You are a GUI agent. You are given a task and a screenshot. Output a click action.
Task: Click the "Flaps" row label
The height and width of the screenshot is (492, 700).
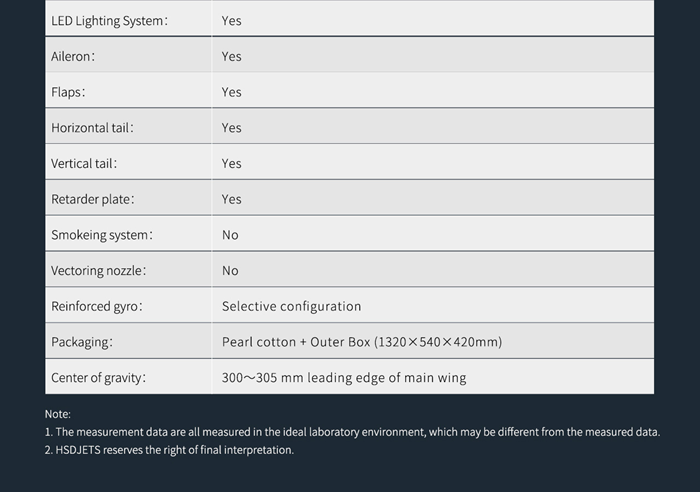[68, 92]
